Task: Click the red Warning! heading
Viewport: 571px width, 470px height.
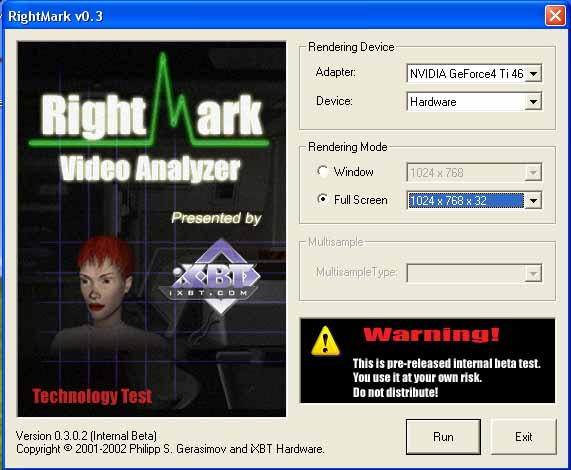Action: [x=431, y=334]
